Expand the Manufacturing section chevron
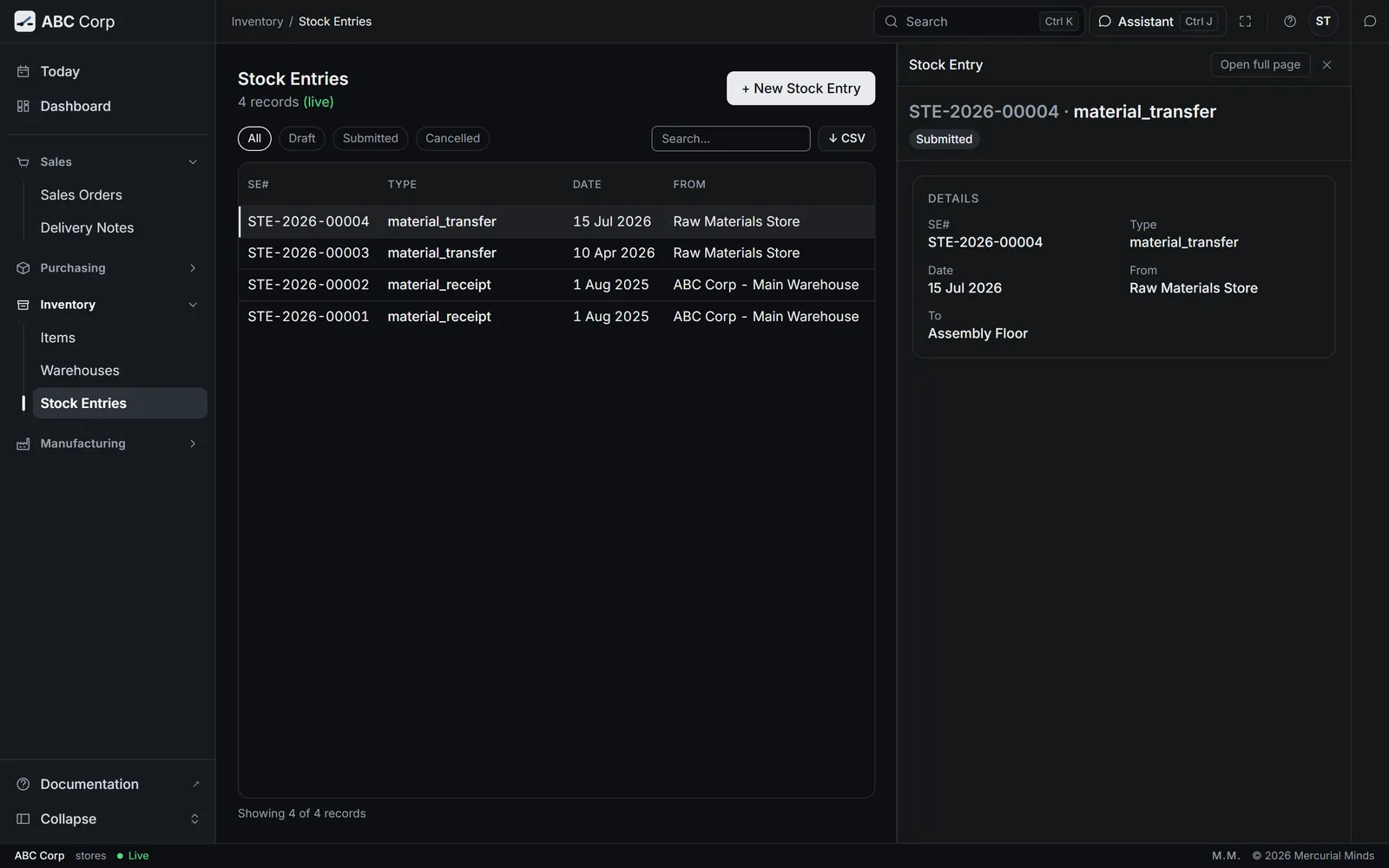Image resolution: width=1389 pixels, height=868 pixels. pos(193,444)
